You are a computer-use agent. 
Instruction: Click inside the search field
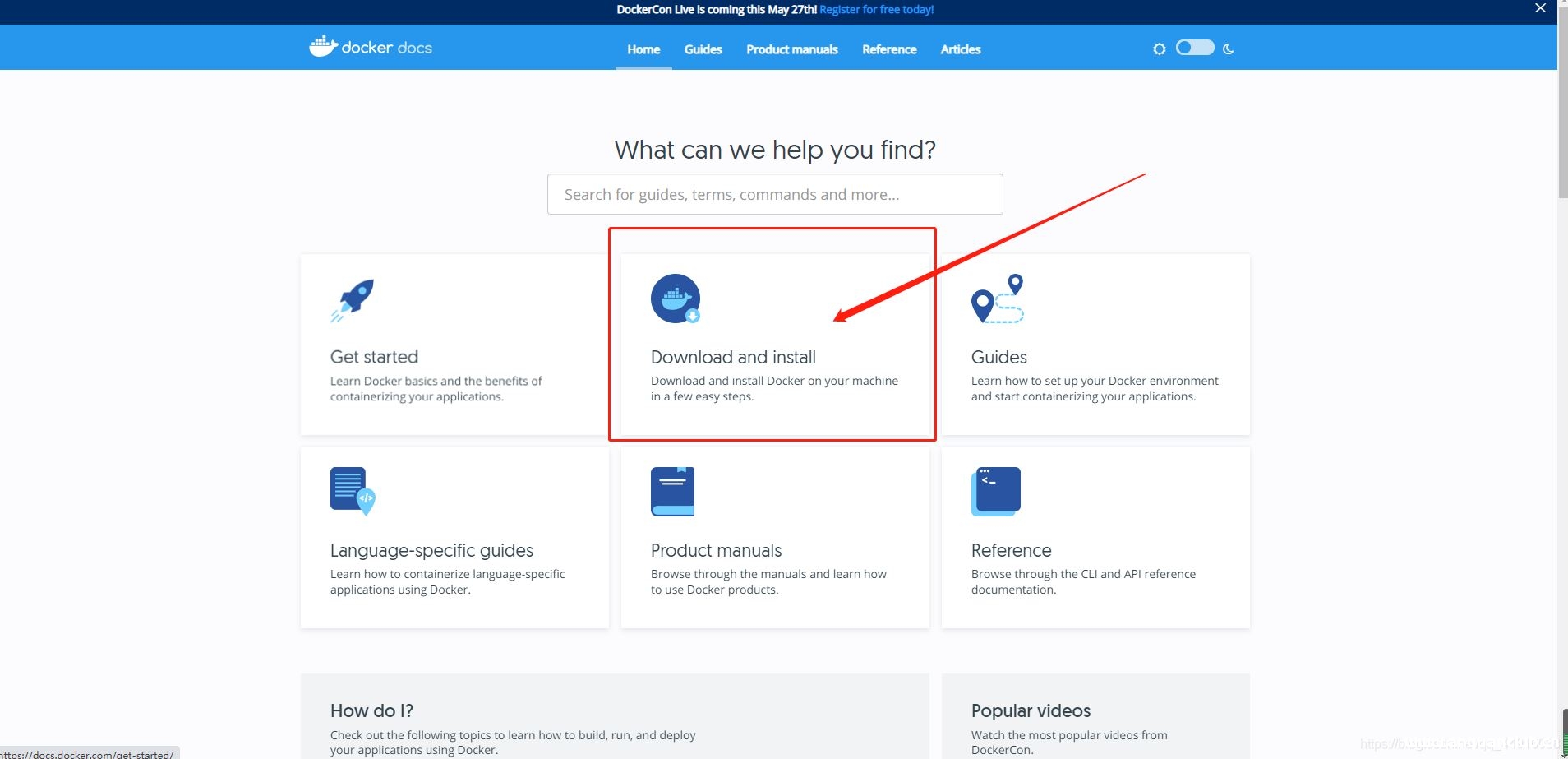tap(773, 194)
